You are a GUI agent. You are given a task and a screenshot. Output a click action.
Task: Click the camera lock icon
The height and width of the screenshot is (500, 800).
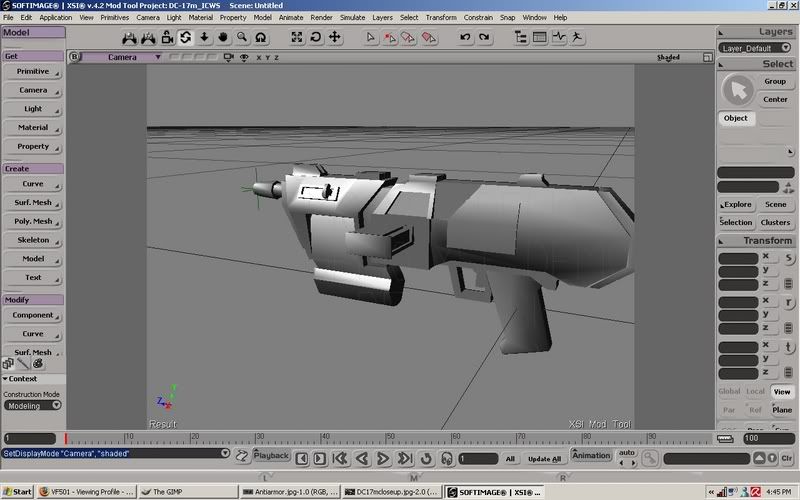(x=167, y=37)
